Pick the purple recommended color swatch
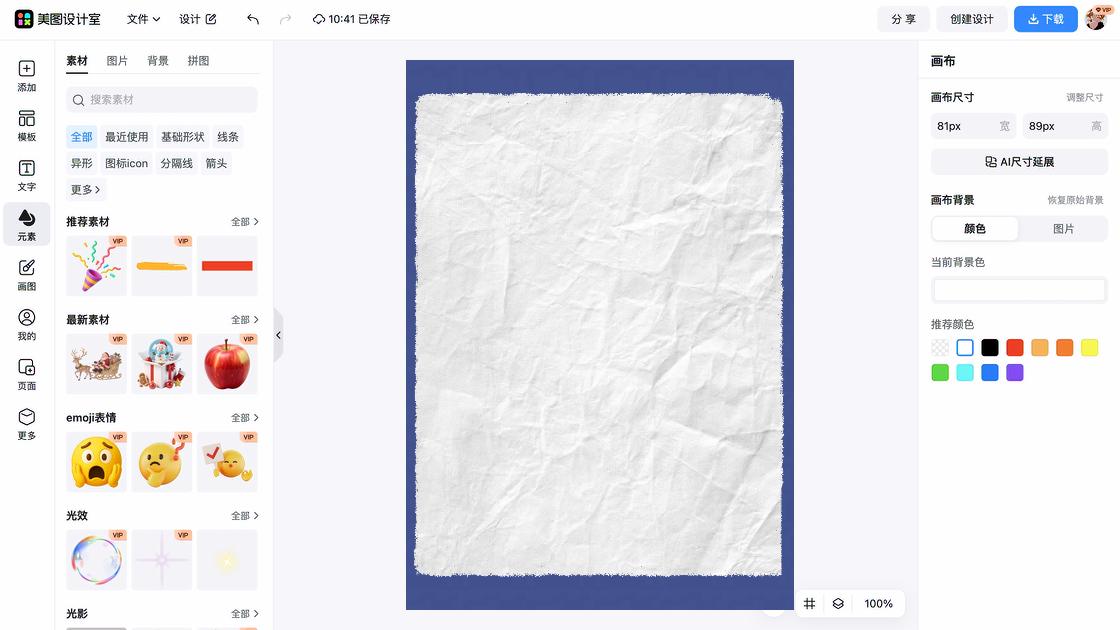 pos(1015,373)
